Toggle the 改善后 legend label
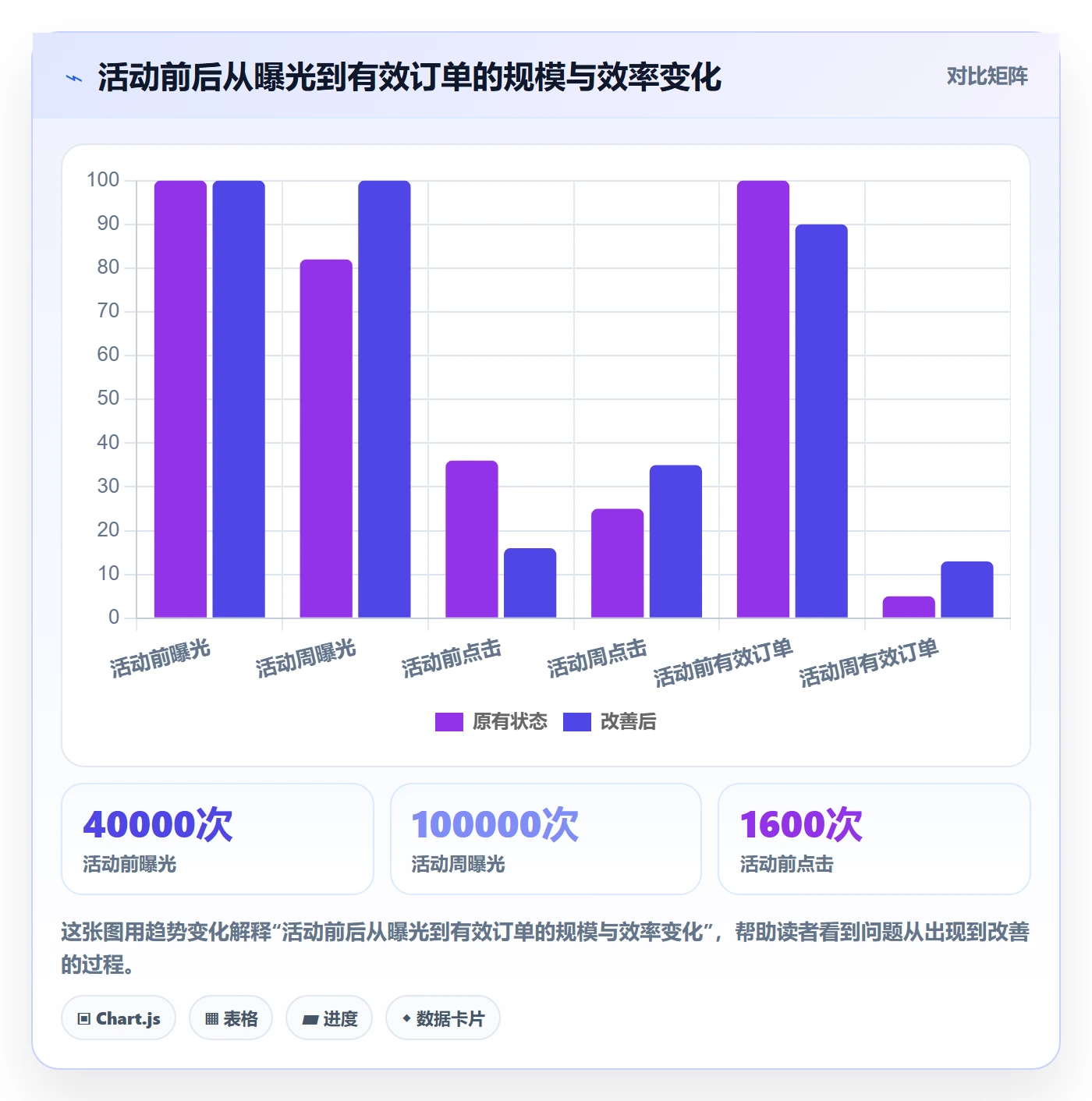 [x=628, y=722]
